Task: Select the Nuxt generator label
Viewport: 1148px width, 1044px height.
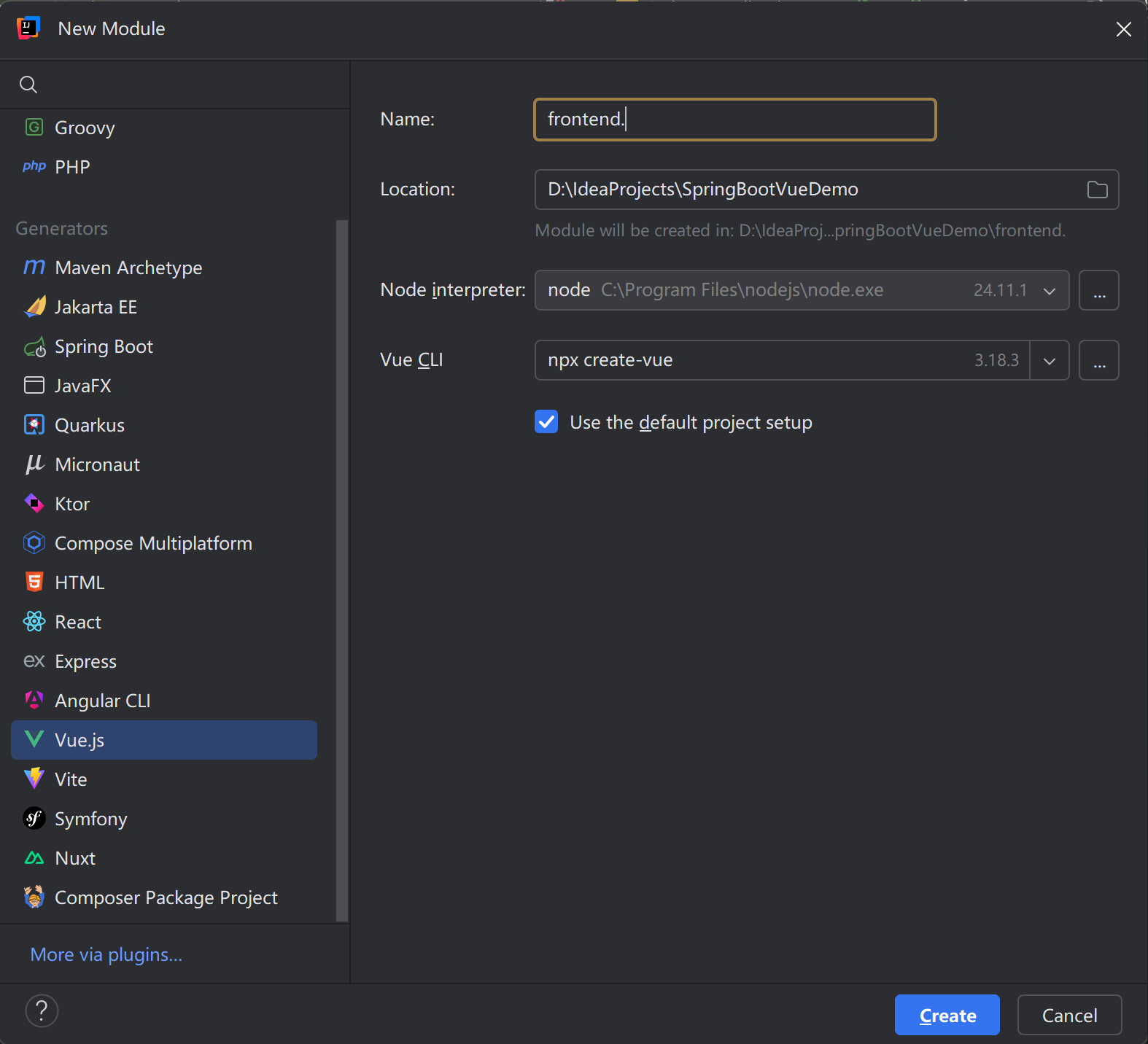Action: coord(75,858)
